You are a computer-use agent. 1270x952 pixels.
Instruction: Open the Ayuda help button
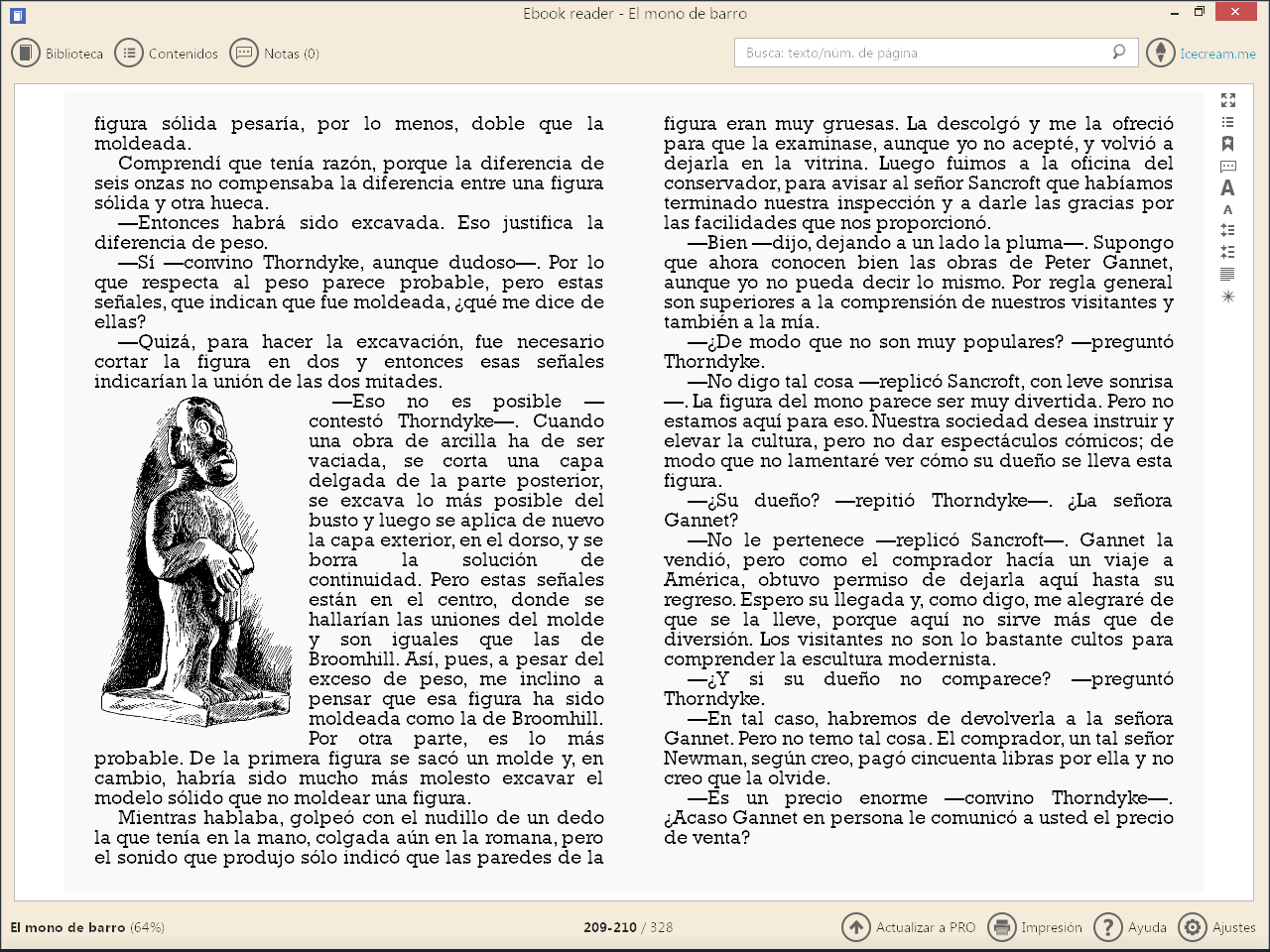[x=1130, y=927]
